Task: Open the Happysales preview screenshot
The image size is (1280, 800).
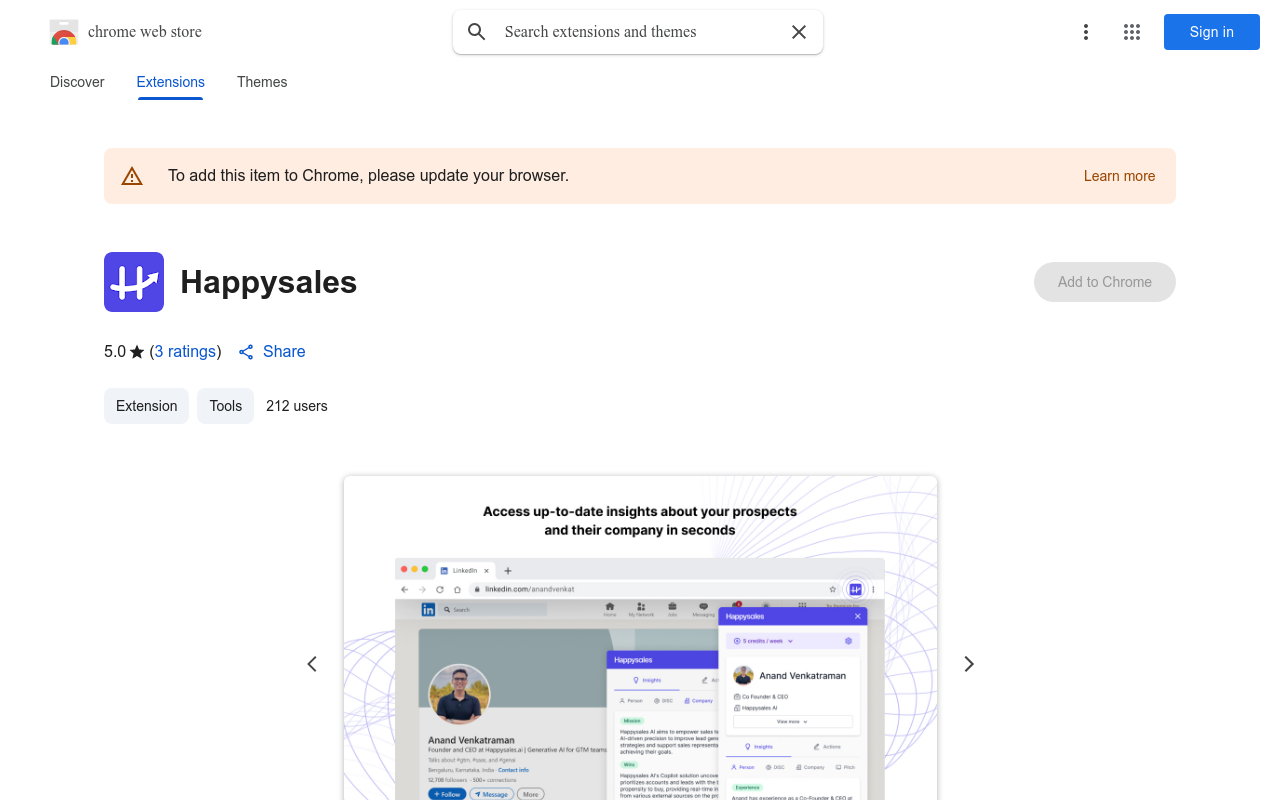Action: click(x=640, y=638)
